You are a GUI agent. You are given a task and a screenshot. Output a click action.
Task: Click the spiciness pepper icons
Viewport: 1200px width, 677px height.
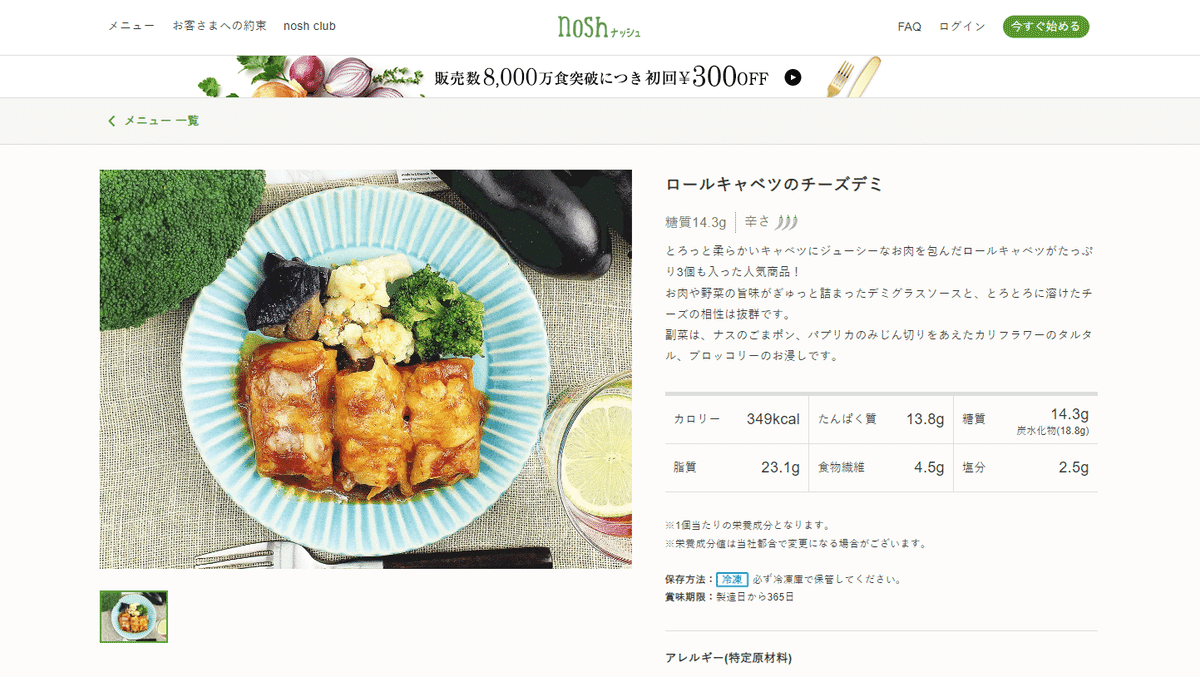tap(788, 222)
